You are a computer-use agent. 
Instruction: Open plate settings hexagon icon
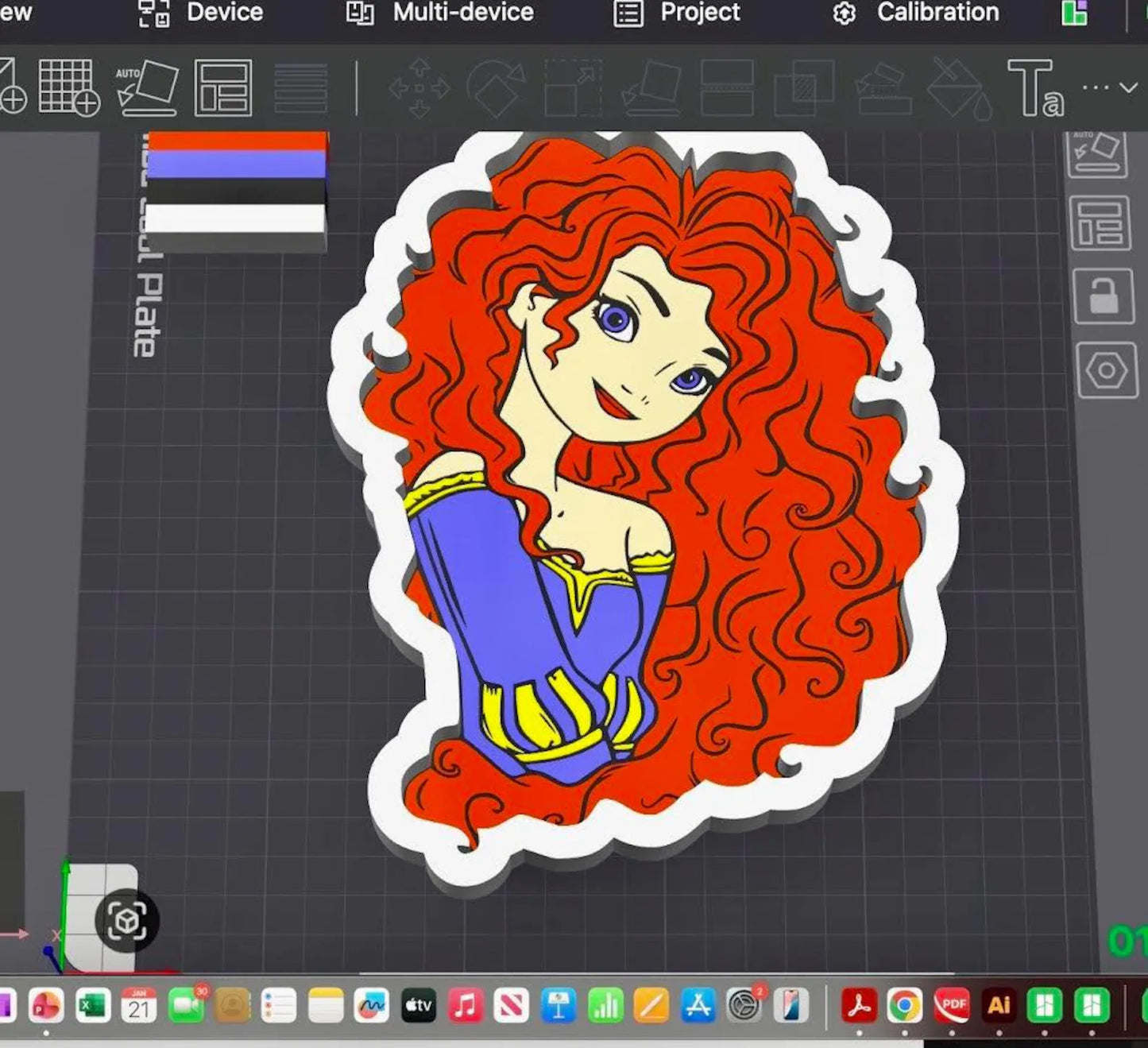pyautogui.click(x=1107, y=370)
